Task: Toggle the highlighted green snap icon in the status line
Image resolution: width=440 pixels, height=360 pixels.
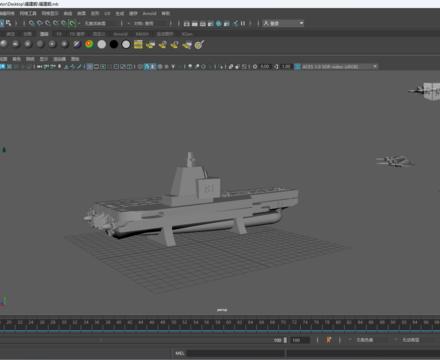Action: click(x=72, y=23)
